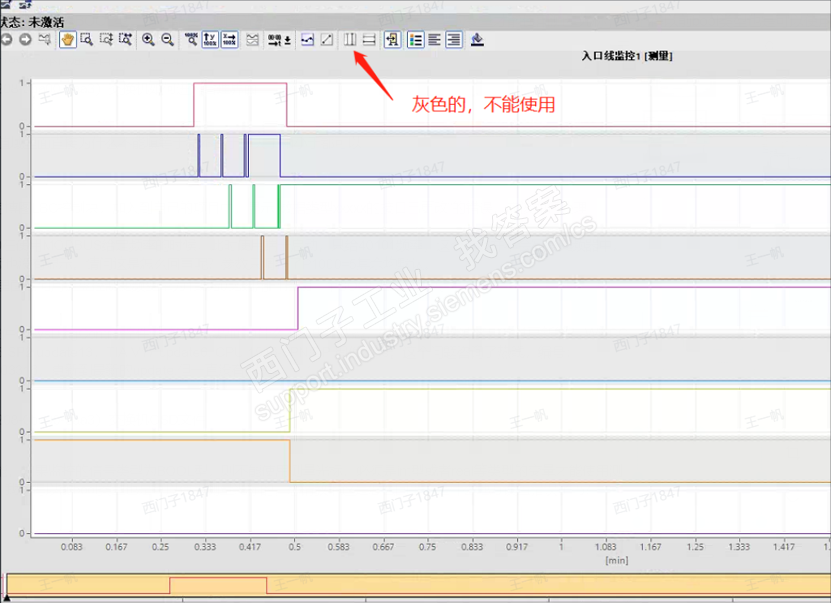Click the black triangle marker below the overview
831x603 pixels.
click(7, 598)
